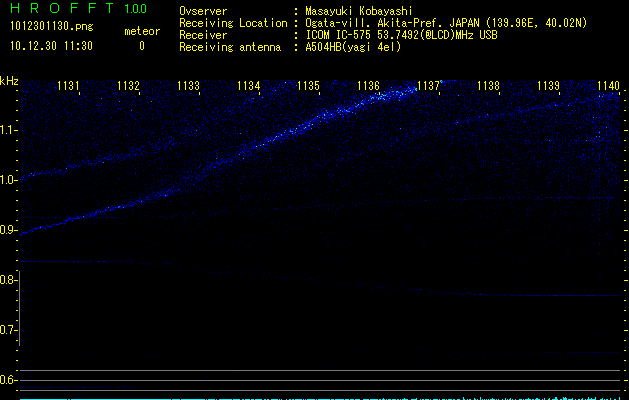
Task: Click the 1131 time axis marker
Action: click(x=68, y=85)
